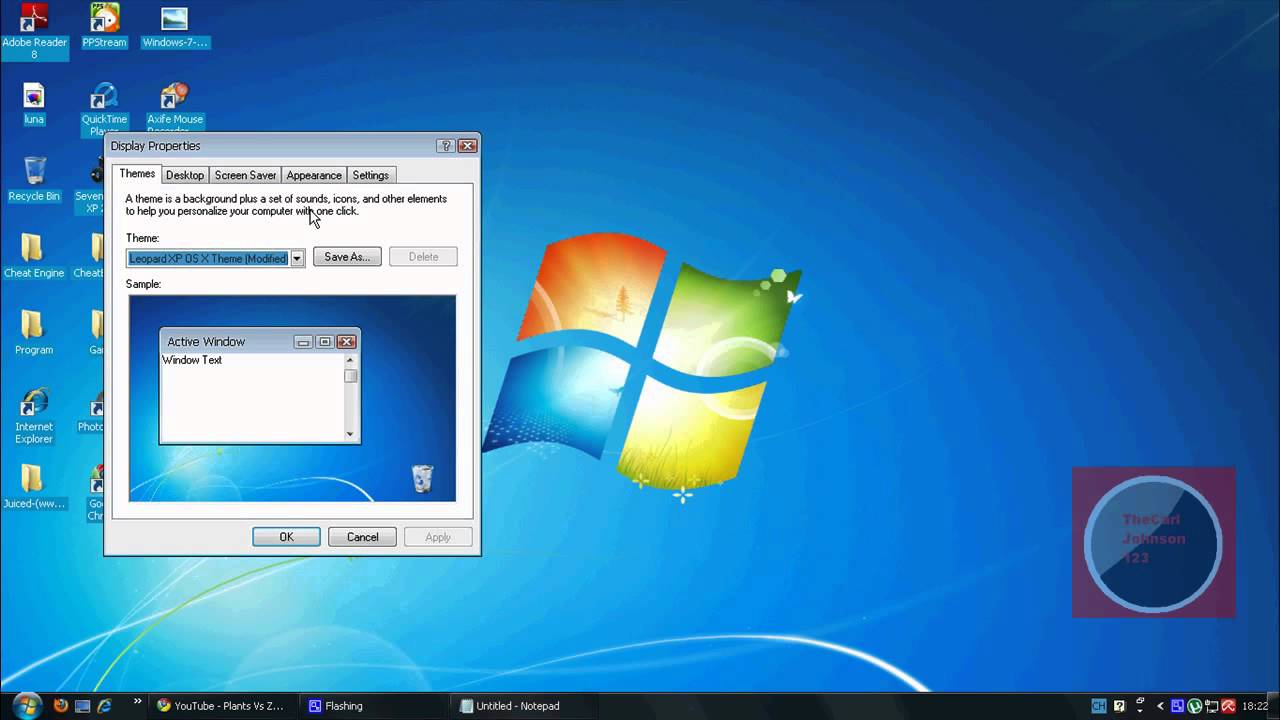Switch to the Appearance tab
This screenshot has height=720, width=1280.
314,175
